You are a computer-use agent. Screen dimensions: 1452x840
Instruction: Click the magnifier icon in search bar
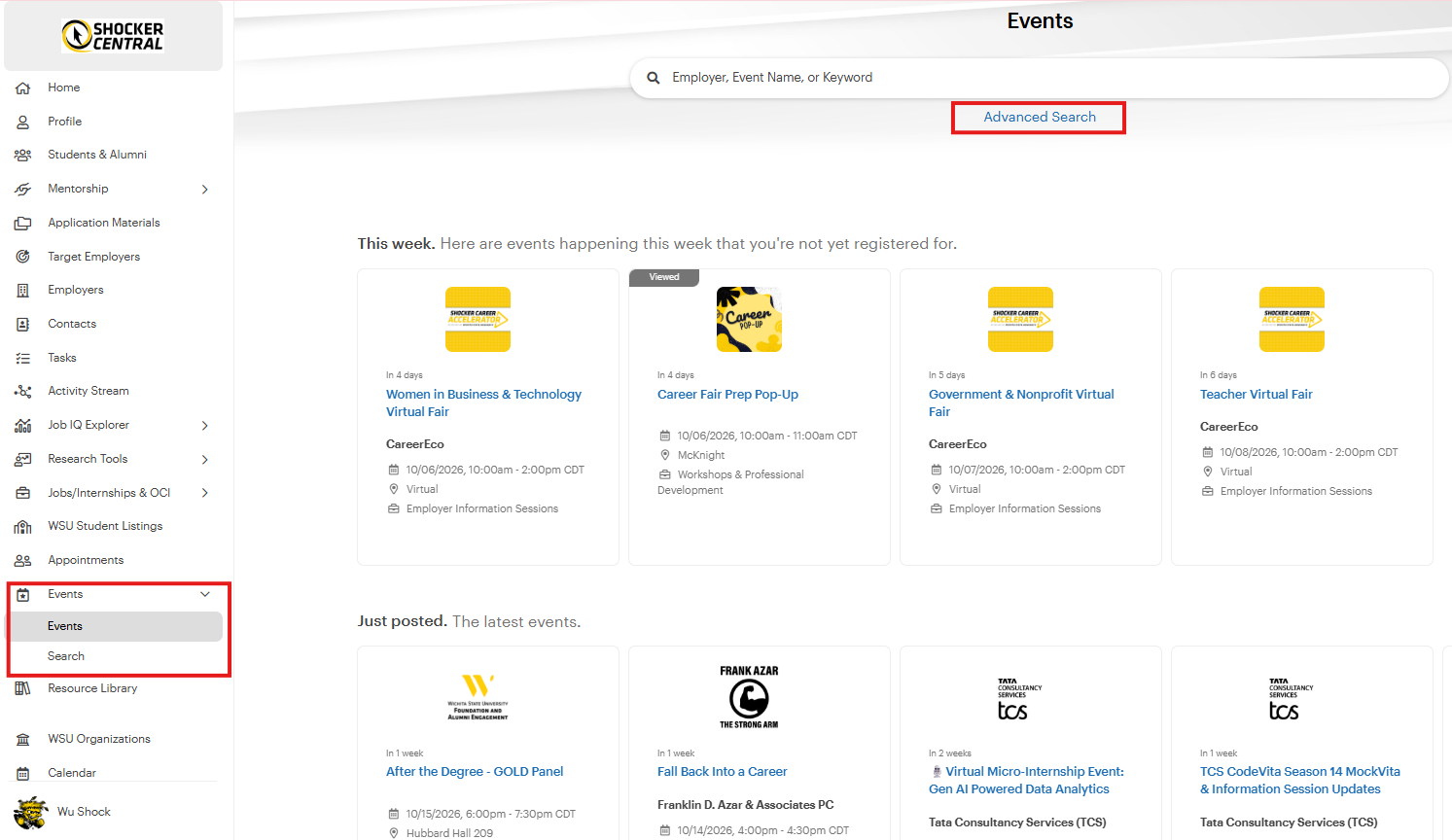click(654, 78)
